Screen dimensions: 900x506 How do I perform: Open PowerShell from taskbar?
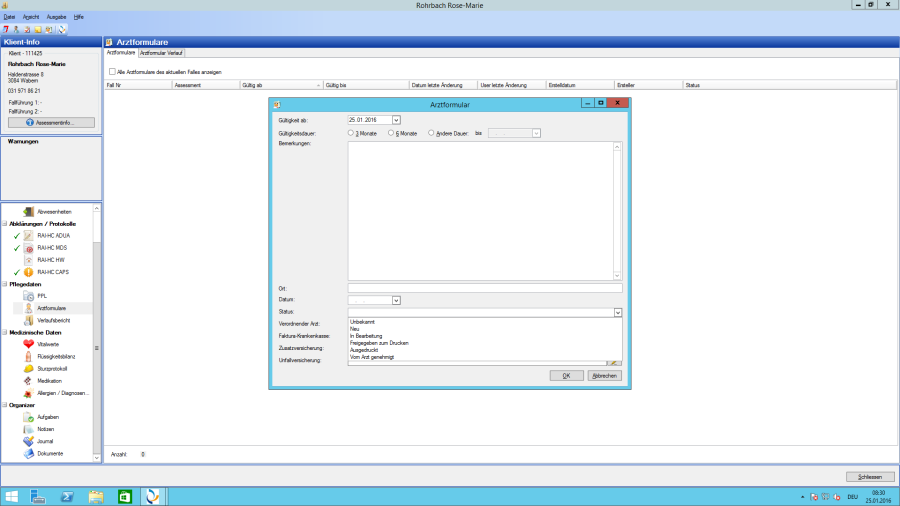tap(67, 496)
